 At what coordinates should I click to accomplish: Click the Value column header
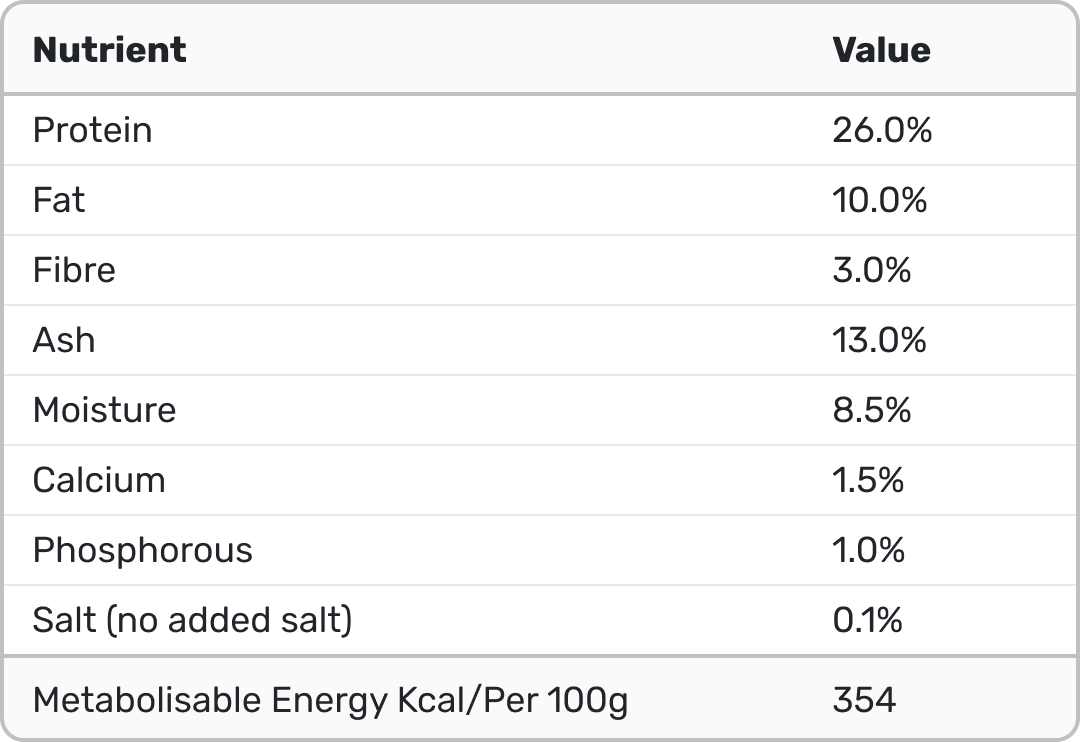(881, 50)
